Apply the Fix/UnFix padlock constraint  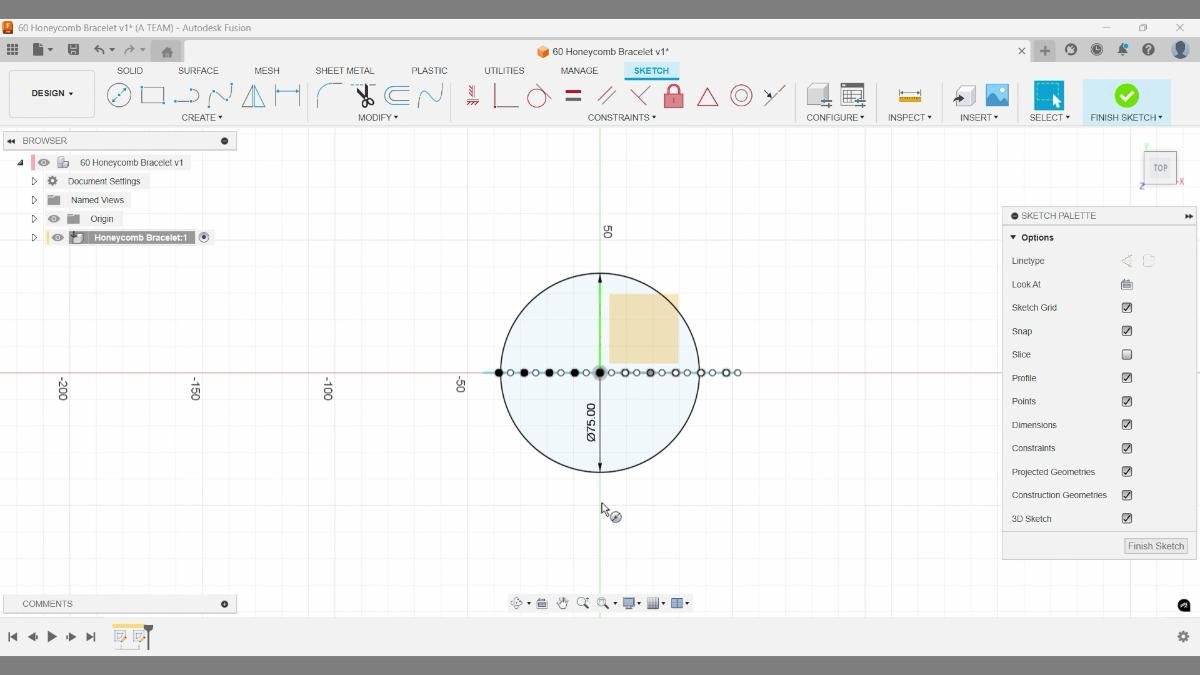pyautogui.click(x=673, y=95)
